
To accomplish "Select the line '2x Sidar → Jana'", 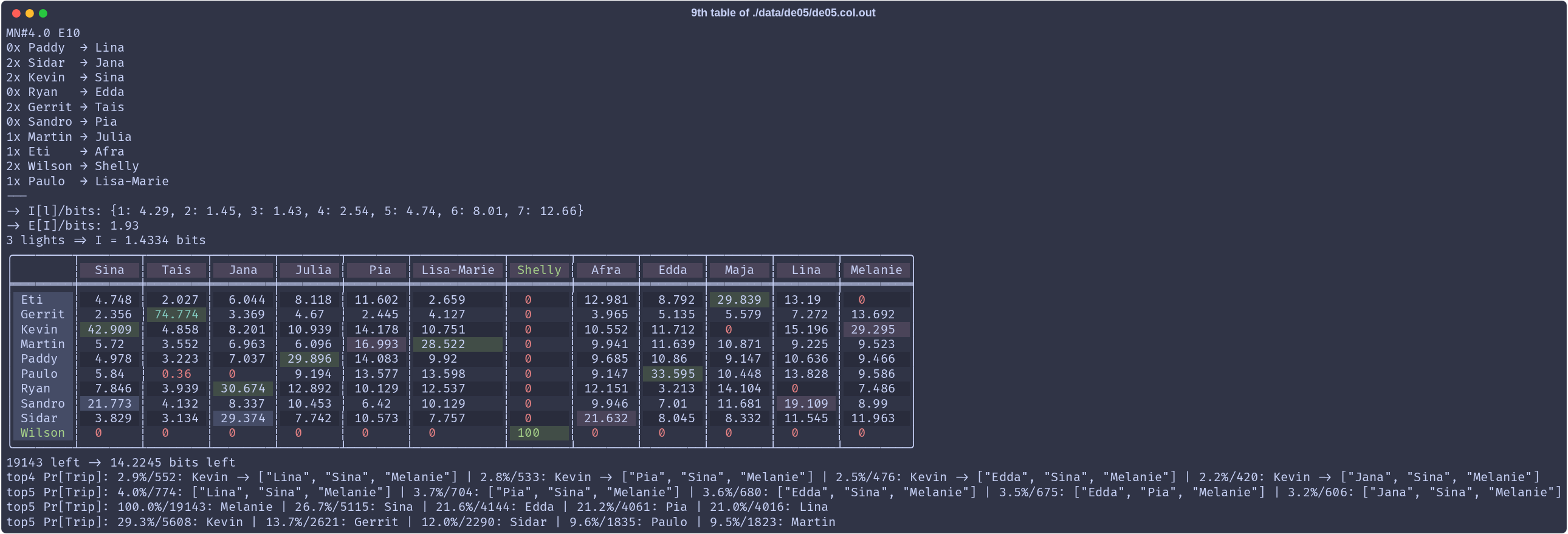I will (x=65, y=63).
